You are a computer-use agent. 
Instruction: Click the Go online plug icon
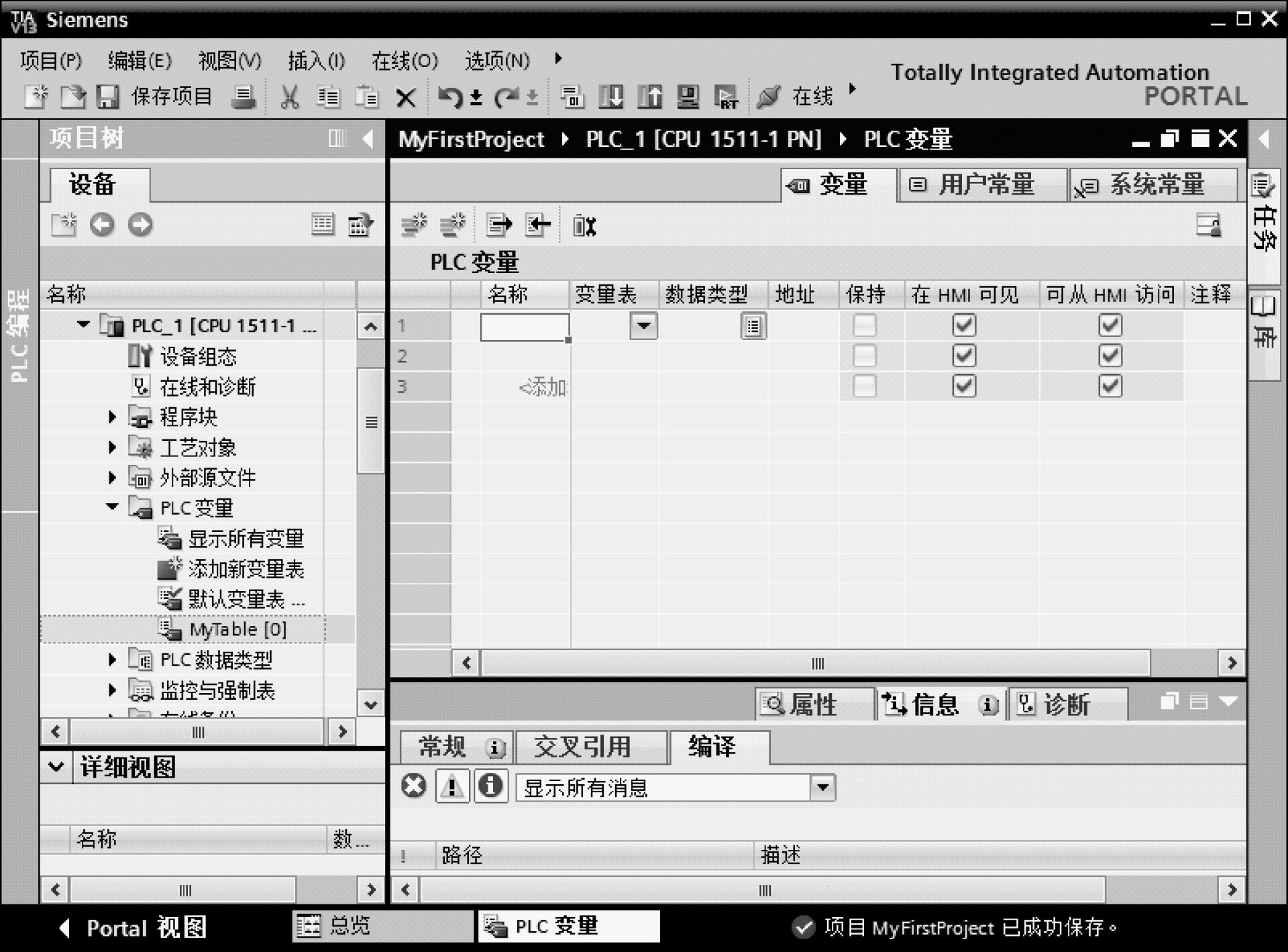pyautogui.click(x=769, y=97)
